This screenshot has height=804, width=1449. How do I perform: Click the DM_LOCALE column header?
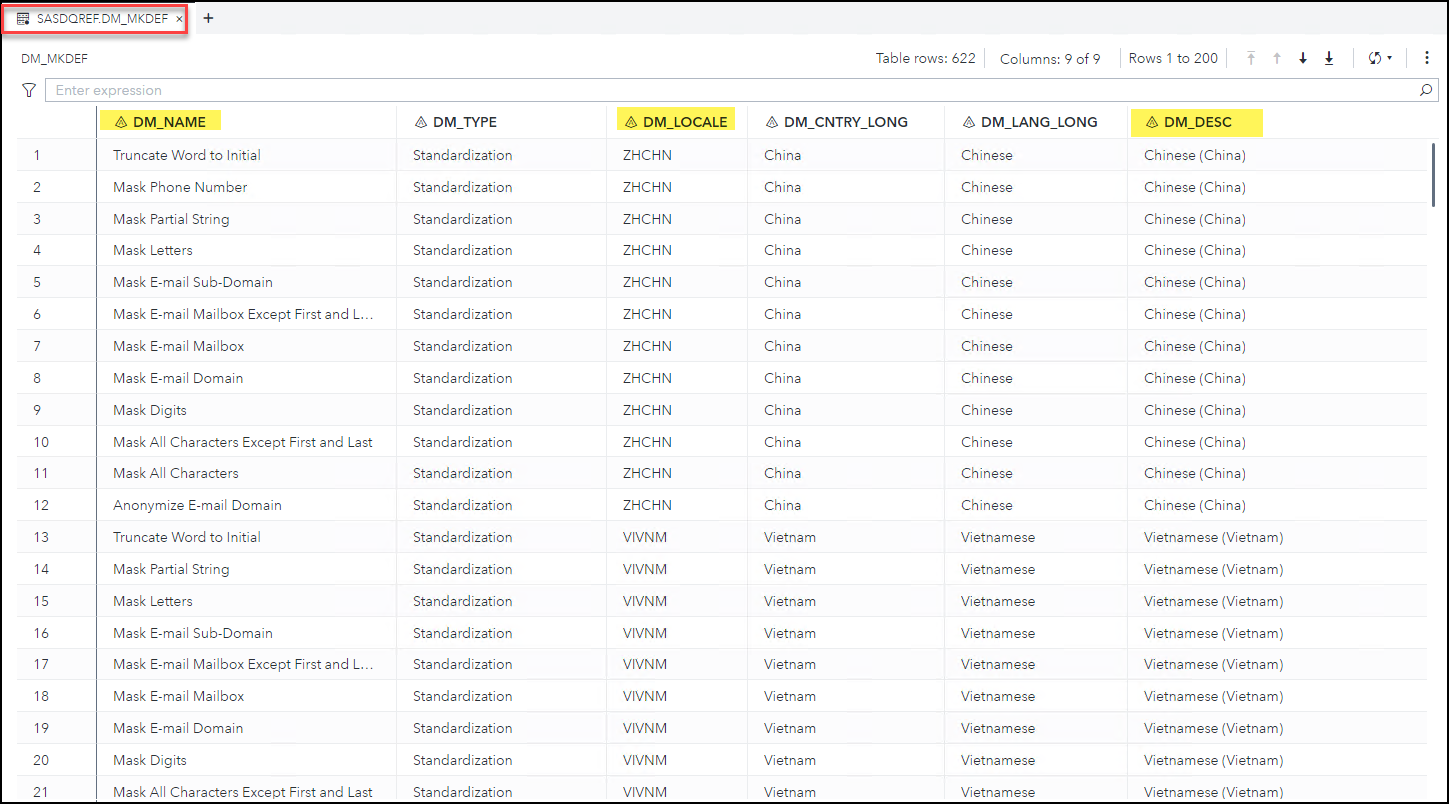click(684, 122)
